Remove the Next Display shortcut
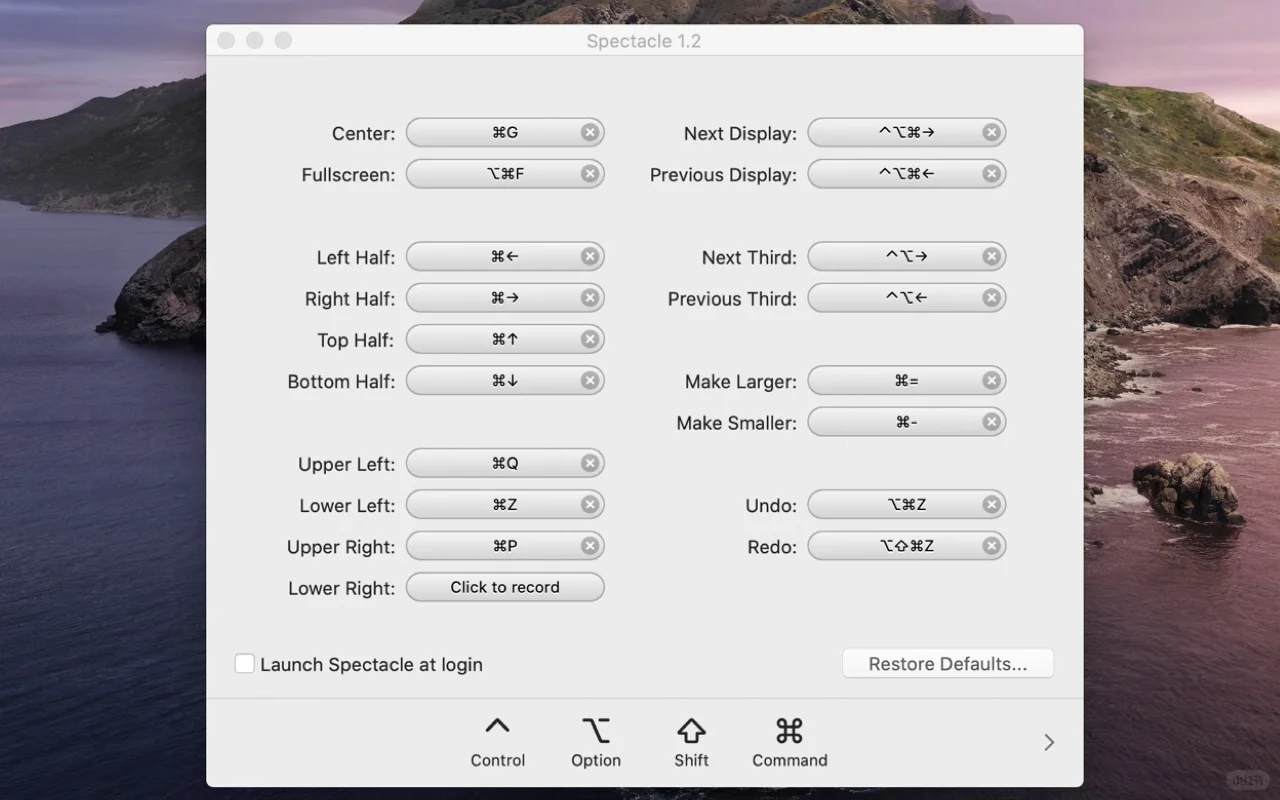Screen dimensions: 1280x800 click(x=991, y=132)
